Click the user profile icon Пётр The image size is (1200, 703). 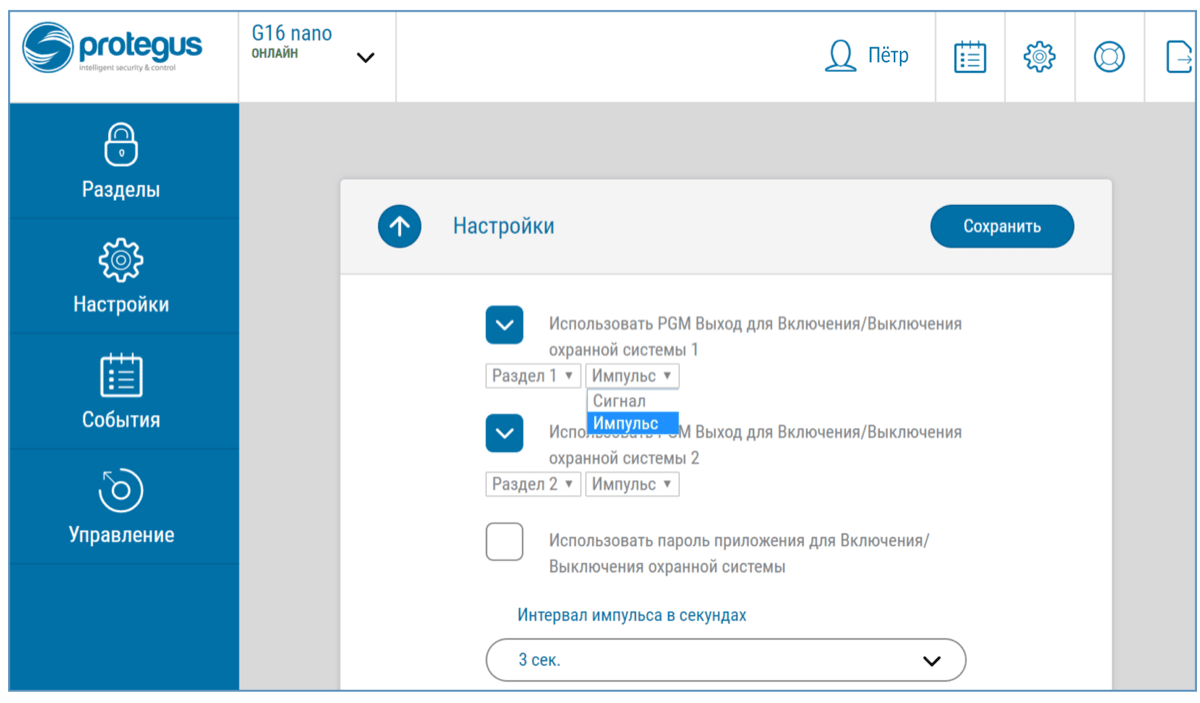pos(840,56)
